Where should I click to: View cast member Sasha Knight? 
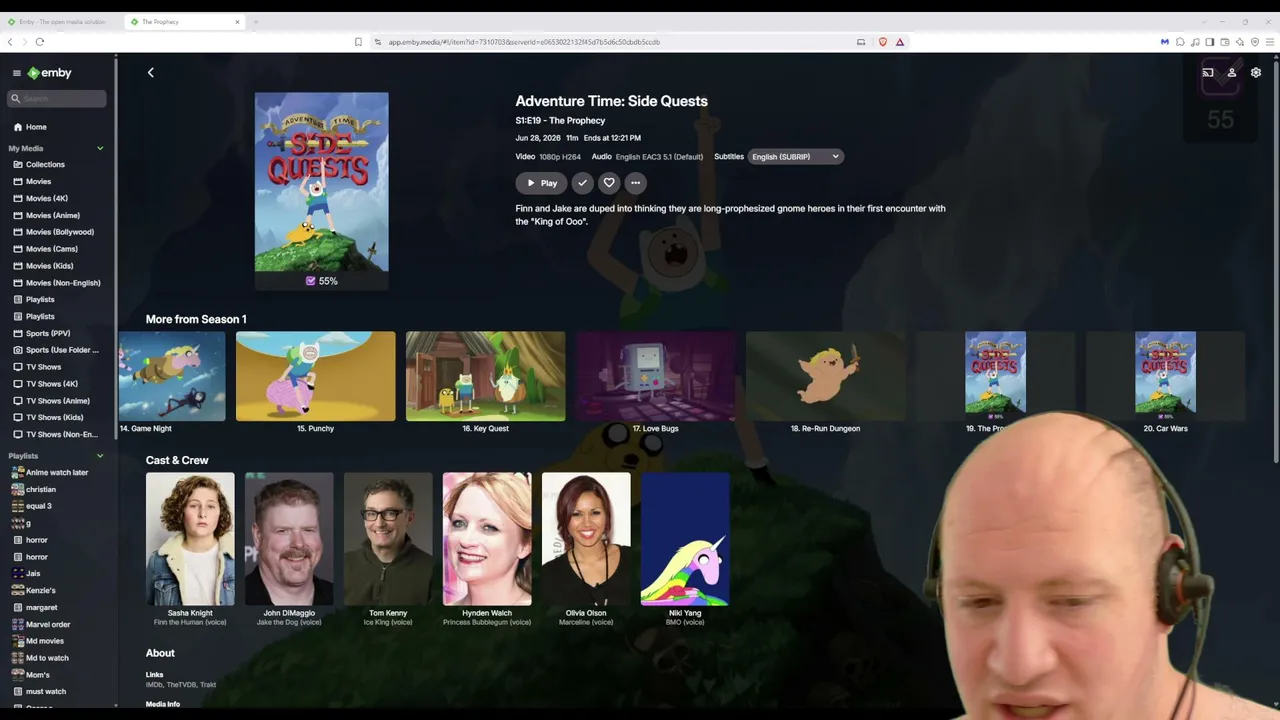pos(190,539)
